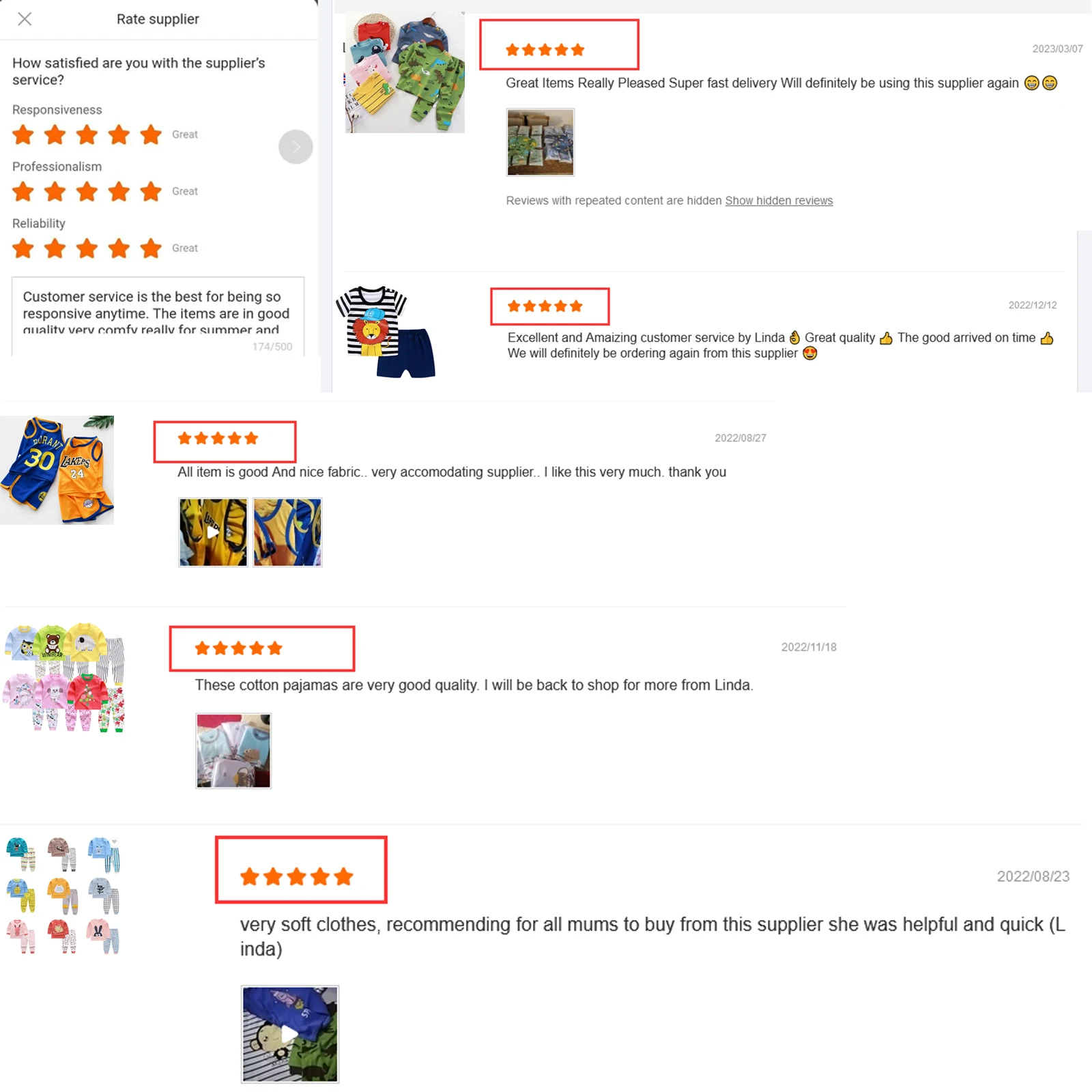Open the lion striped shirt product image
This screenshot has height=1092, width=1092.
386,332
